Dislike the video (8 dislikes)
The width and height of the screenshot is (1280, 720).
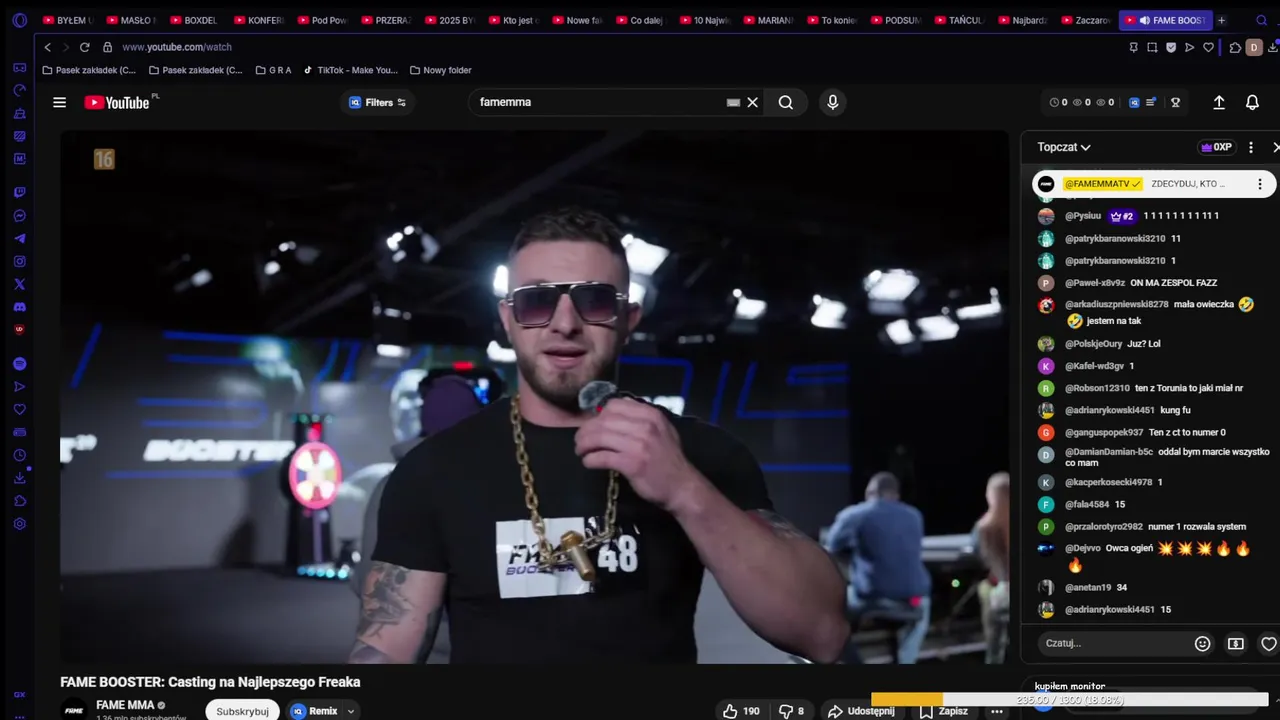pyautogui.click(x=791, y=711)
